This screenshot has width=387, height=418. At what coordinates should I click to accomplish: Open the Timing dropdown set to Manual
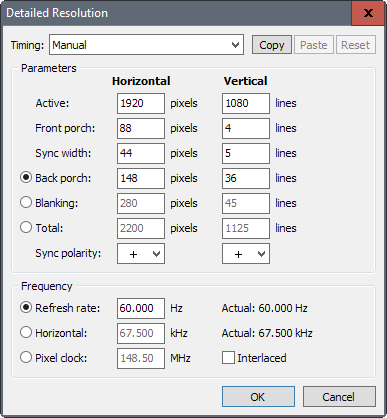pos(146,44)
